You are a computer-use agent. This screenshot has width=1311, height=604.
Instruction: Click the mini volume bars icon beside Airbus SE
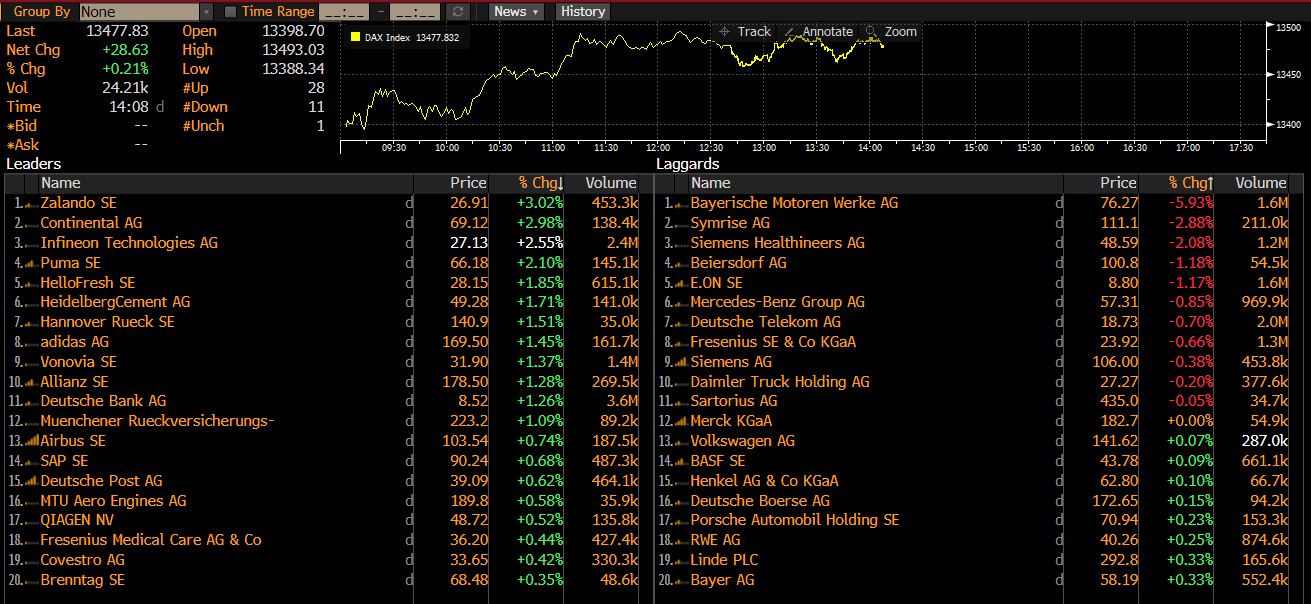(31, 441)
